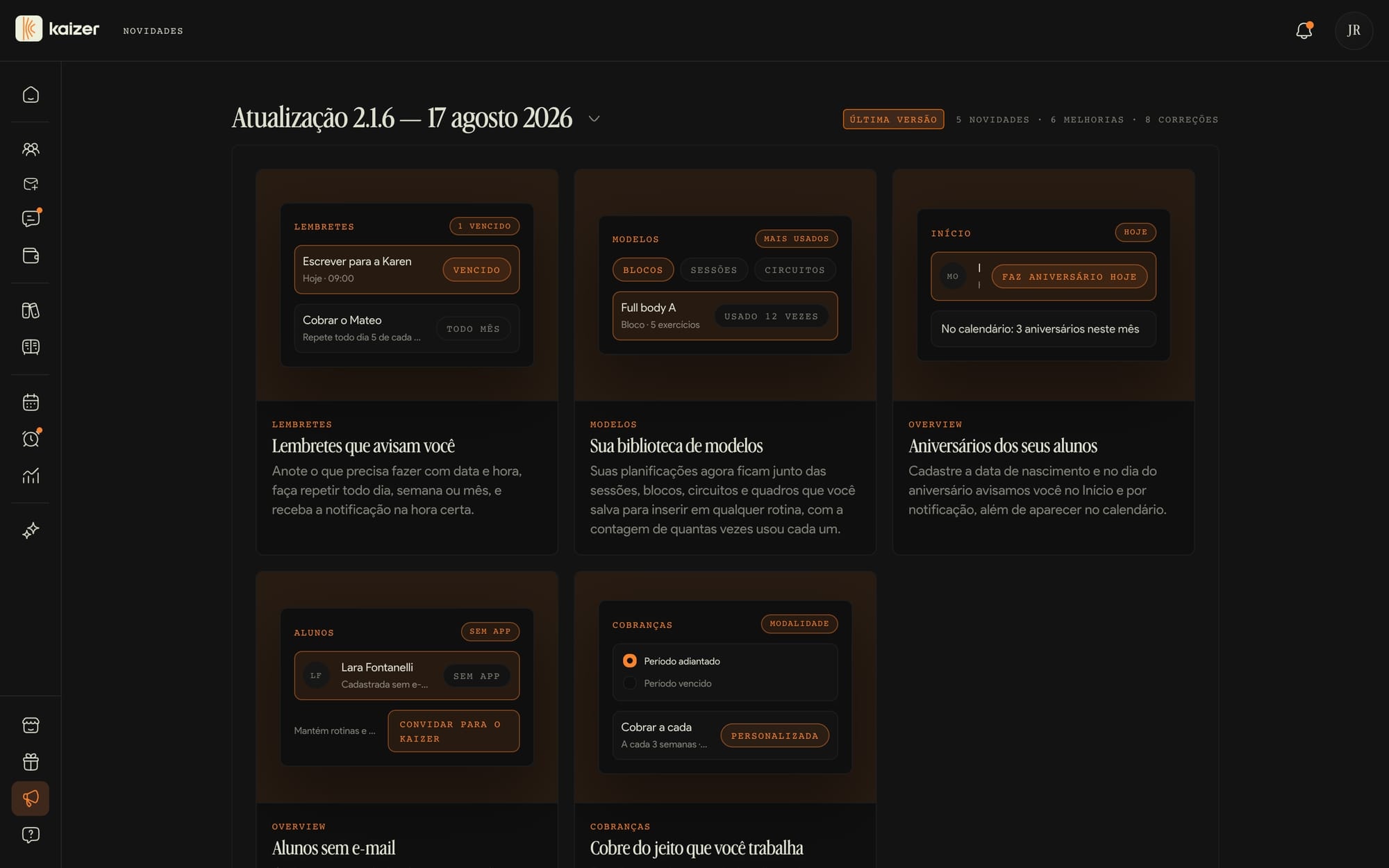Screen dimensions: 1389x868
Task: Open the students group icon in sidebar
Action: pyautogui.click(x=31, y=149)
